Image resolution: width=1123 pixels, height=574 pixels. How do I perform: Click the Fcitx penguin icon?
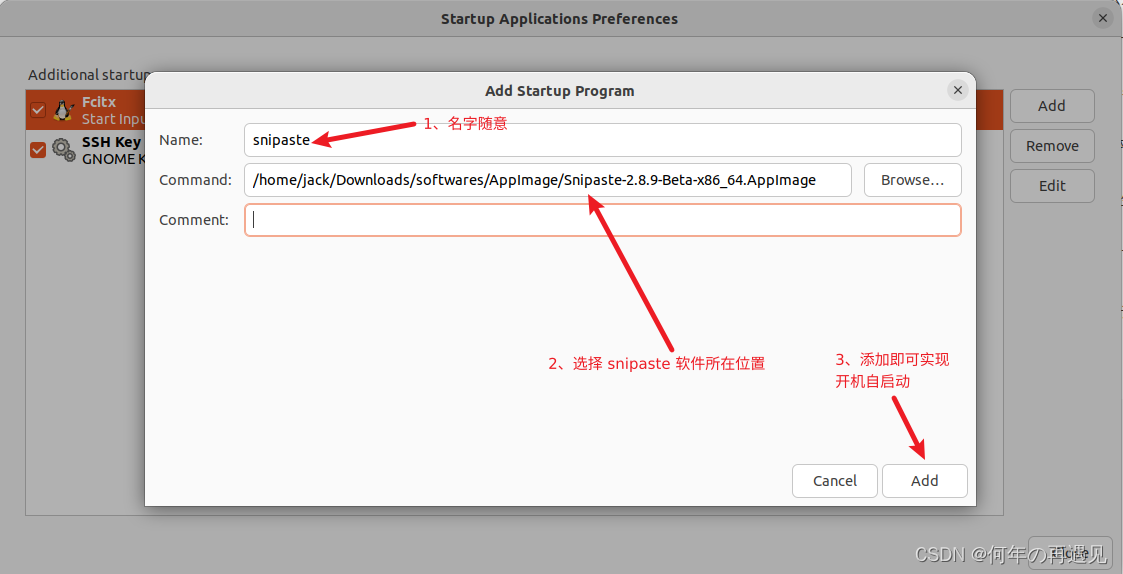(64, 110)
